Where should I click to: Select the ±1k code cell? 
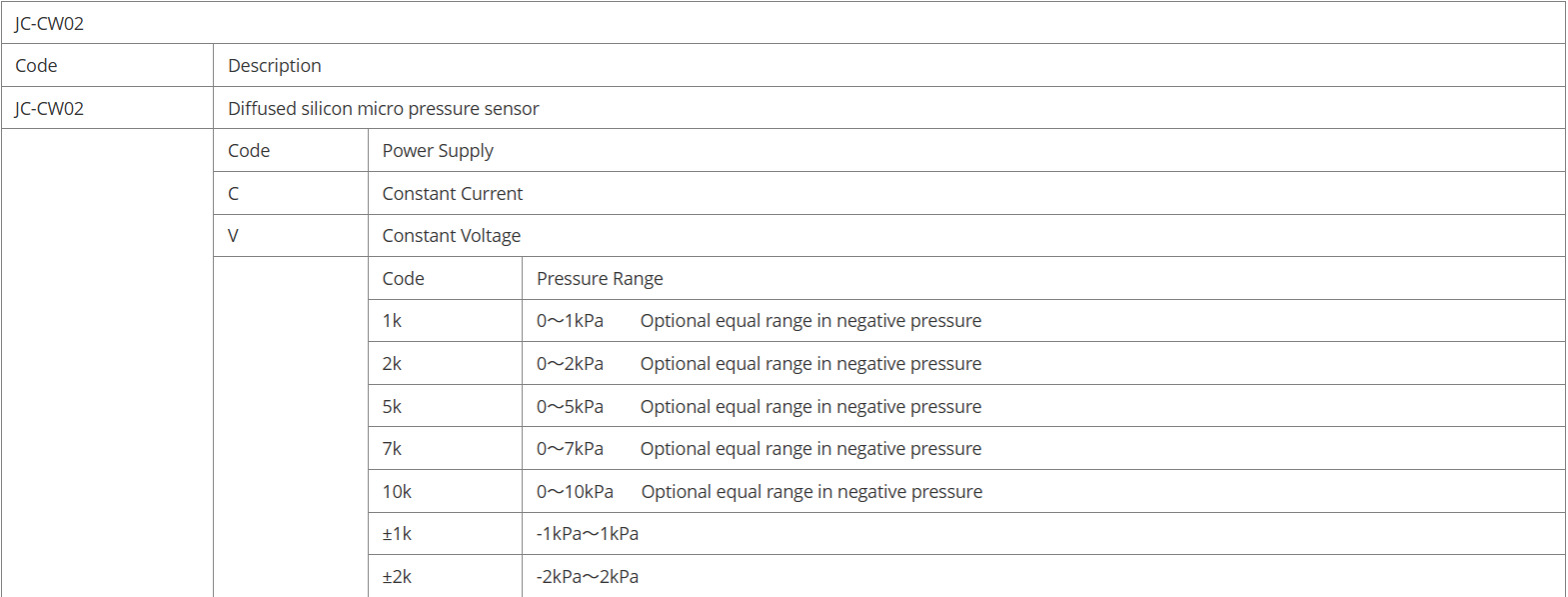coord(445,533)
